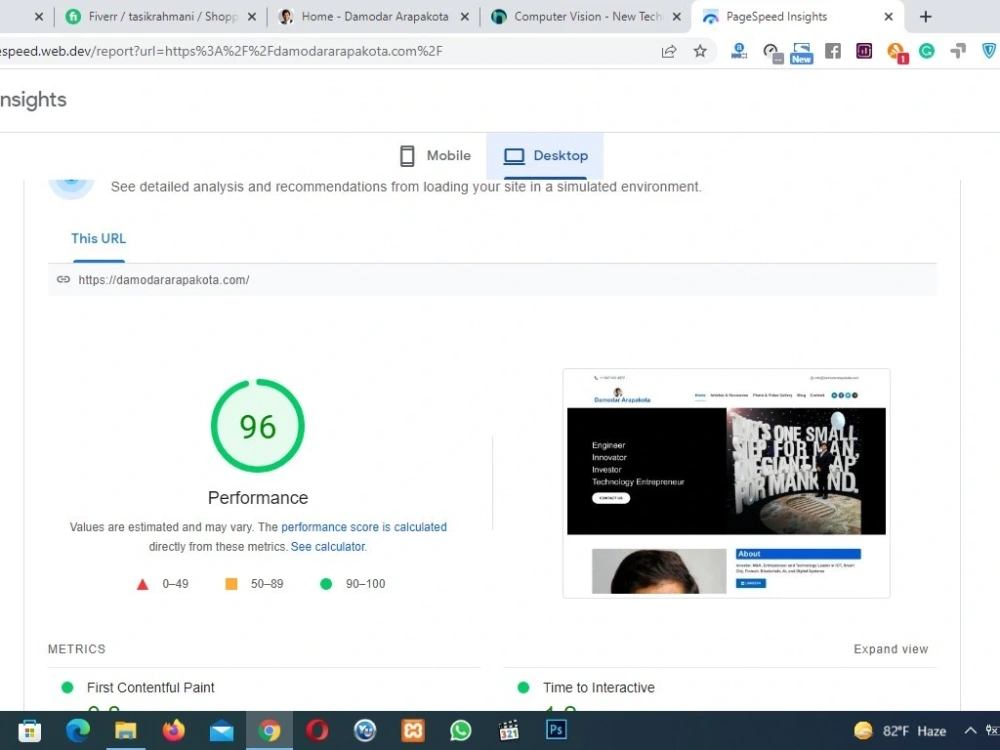Click the green dot beside First Contentful Paint

[x=67, y=688]
